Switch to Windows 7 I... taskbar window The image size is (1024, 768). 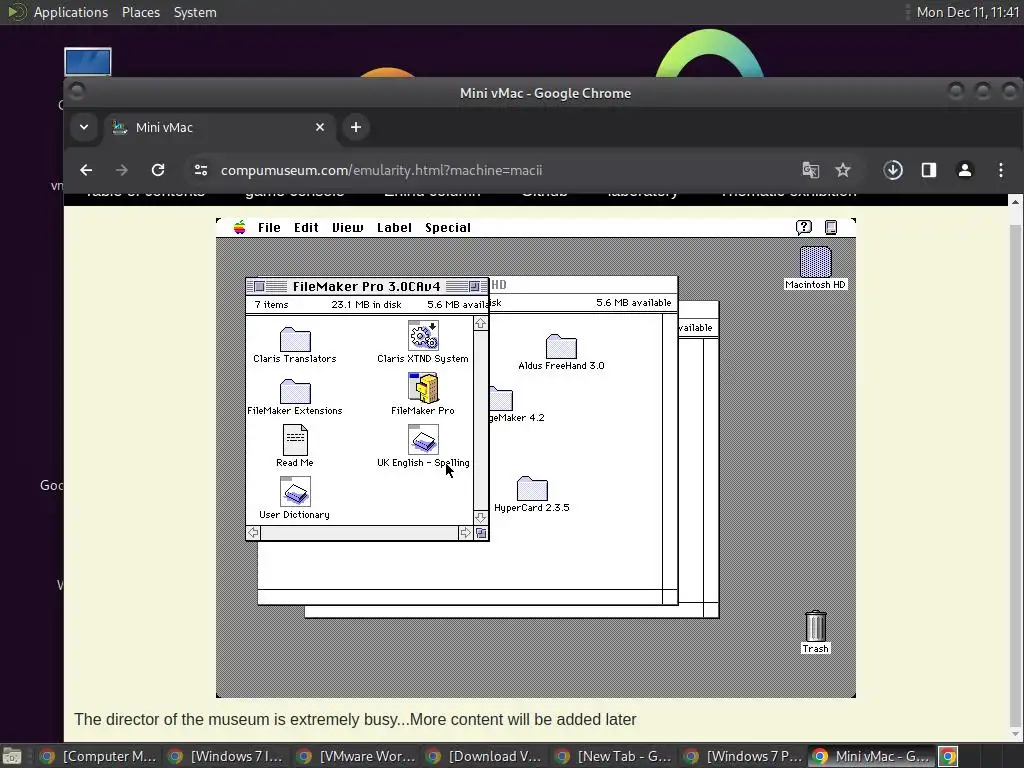226,756
